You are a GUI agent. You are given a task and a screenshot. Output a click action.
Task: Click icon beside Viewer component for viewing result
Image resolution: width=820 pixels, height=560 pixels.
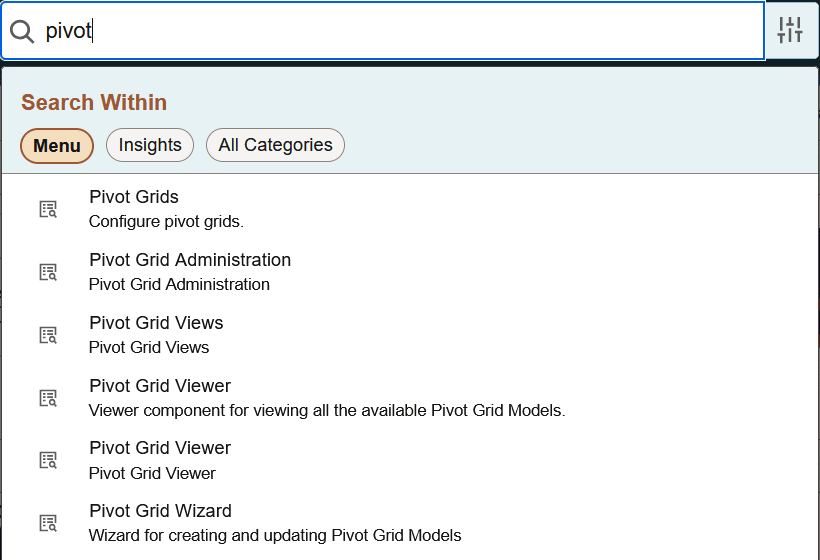48,397
